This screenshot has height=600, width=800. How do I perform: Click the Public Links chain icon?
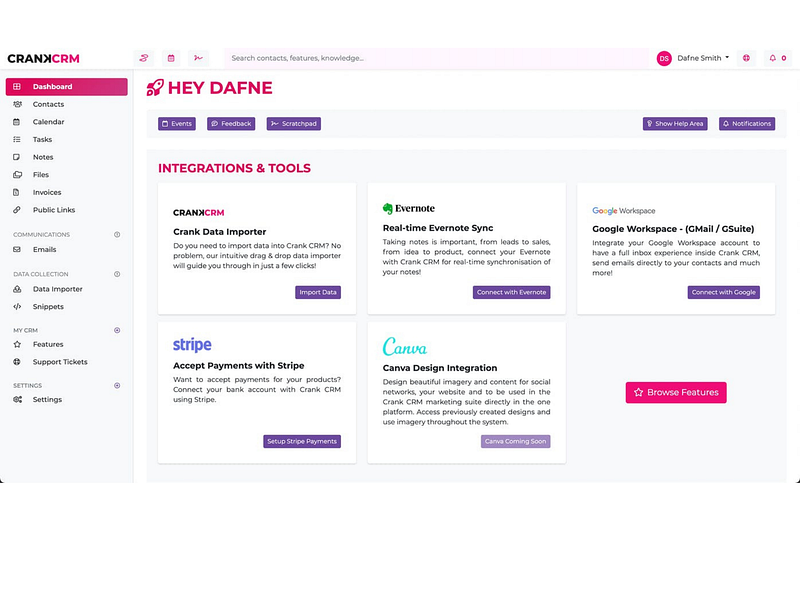[x=17, y=210]
